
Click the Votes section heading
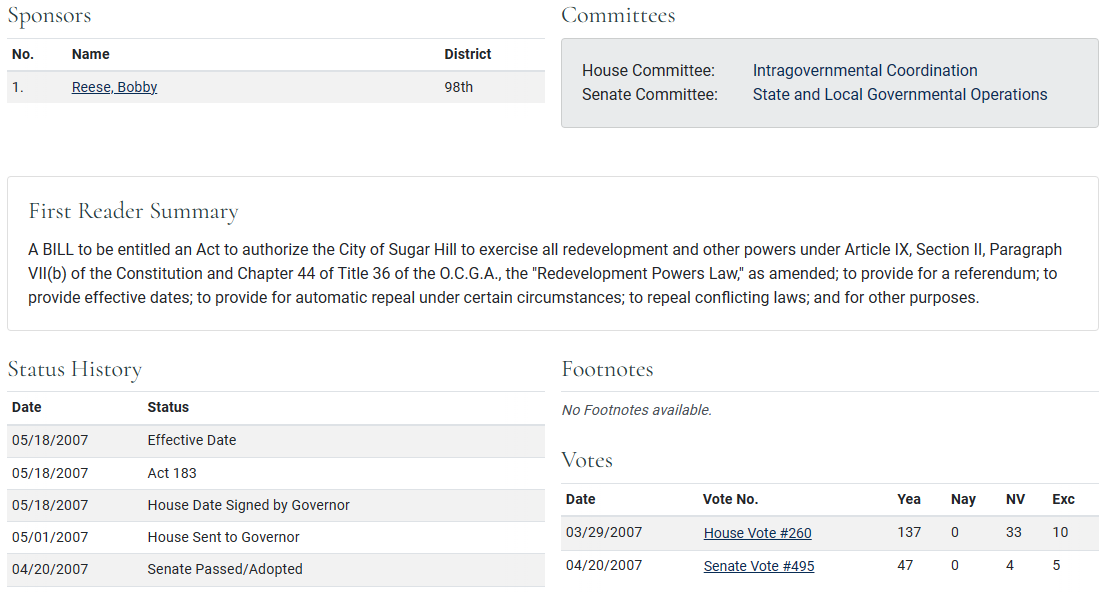587,460
